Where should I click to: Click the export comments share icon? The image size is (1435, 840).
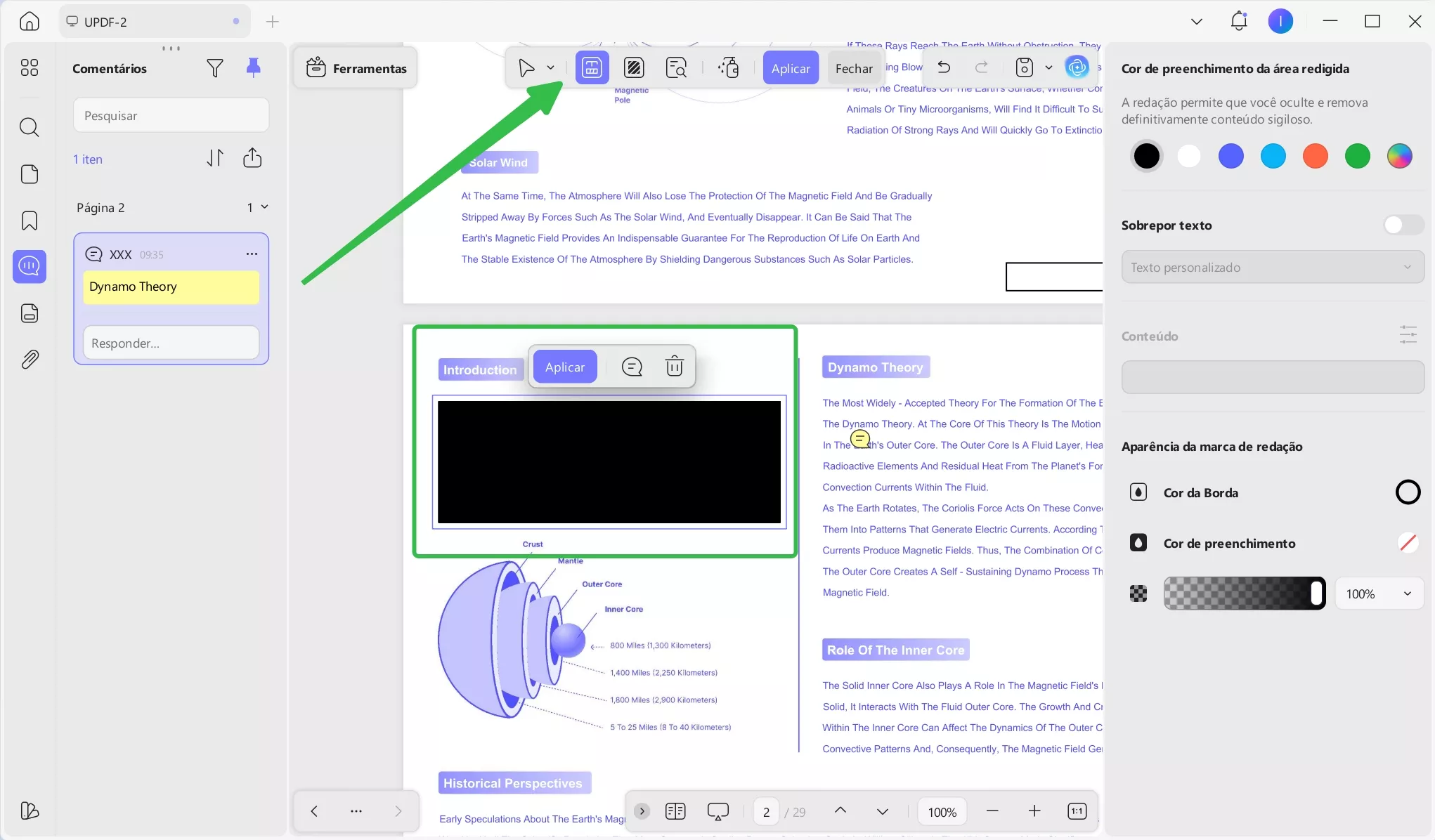pyautogui.click(x=252, y=158)
